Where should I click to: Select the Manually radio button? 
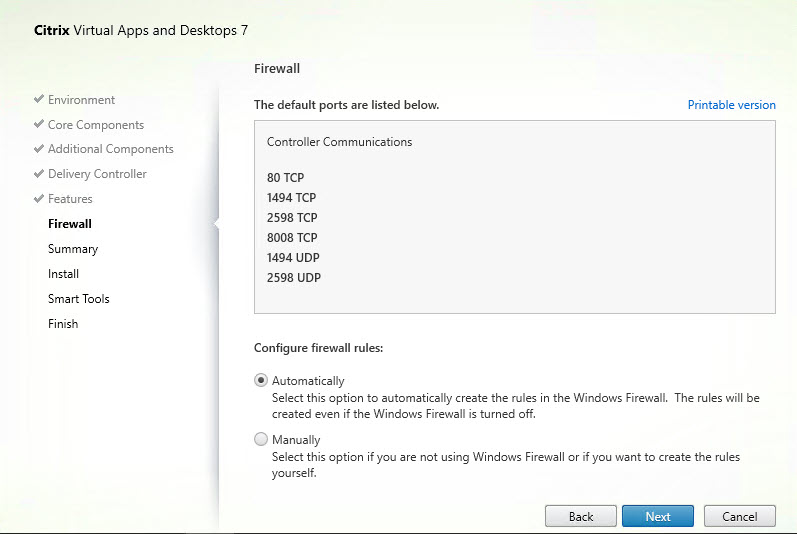pos(261,439)
